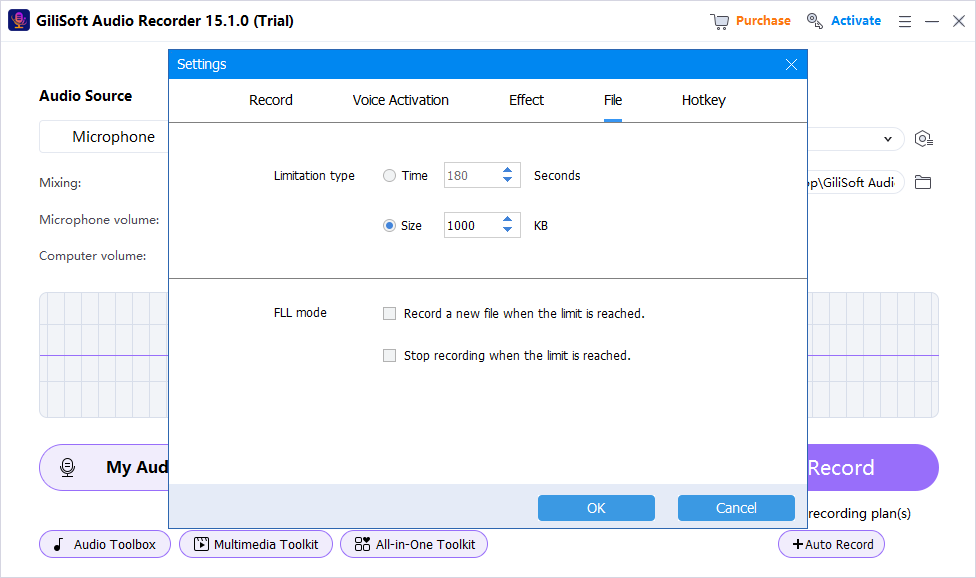The image size is (976, 578).
Task: Click the key Activate icon
Action: click(814, 21)
